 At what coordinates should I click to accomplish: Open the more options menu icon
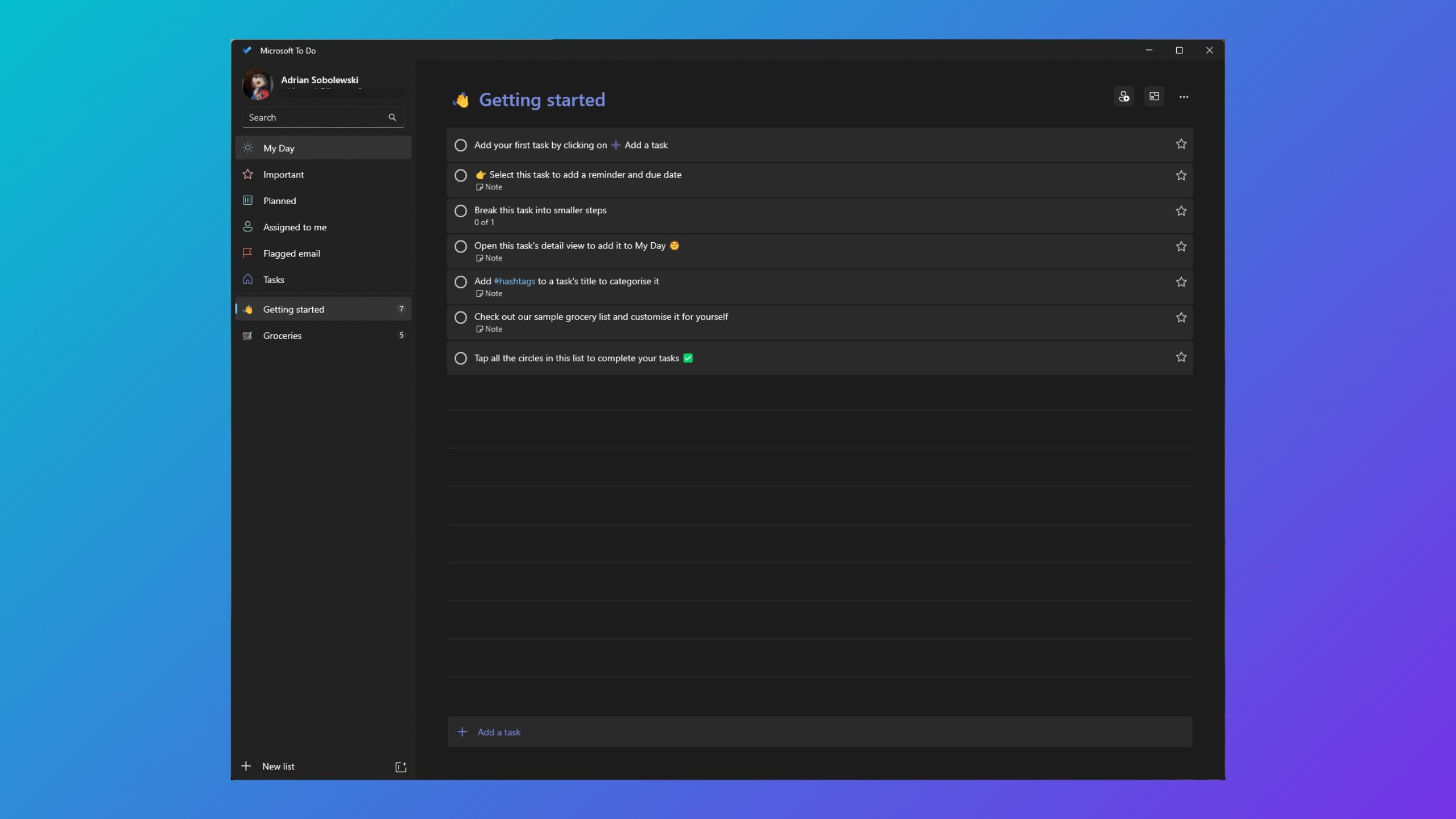click(1183, 96)
